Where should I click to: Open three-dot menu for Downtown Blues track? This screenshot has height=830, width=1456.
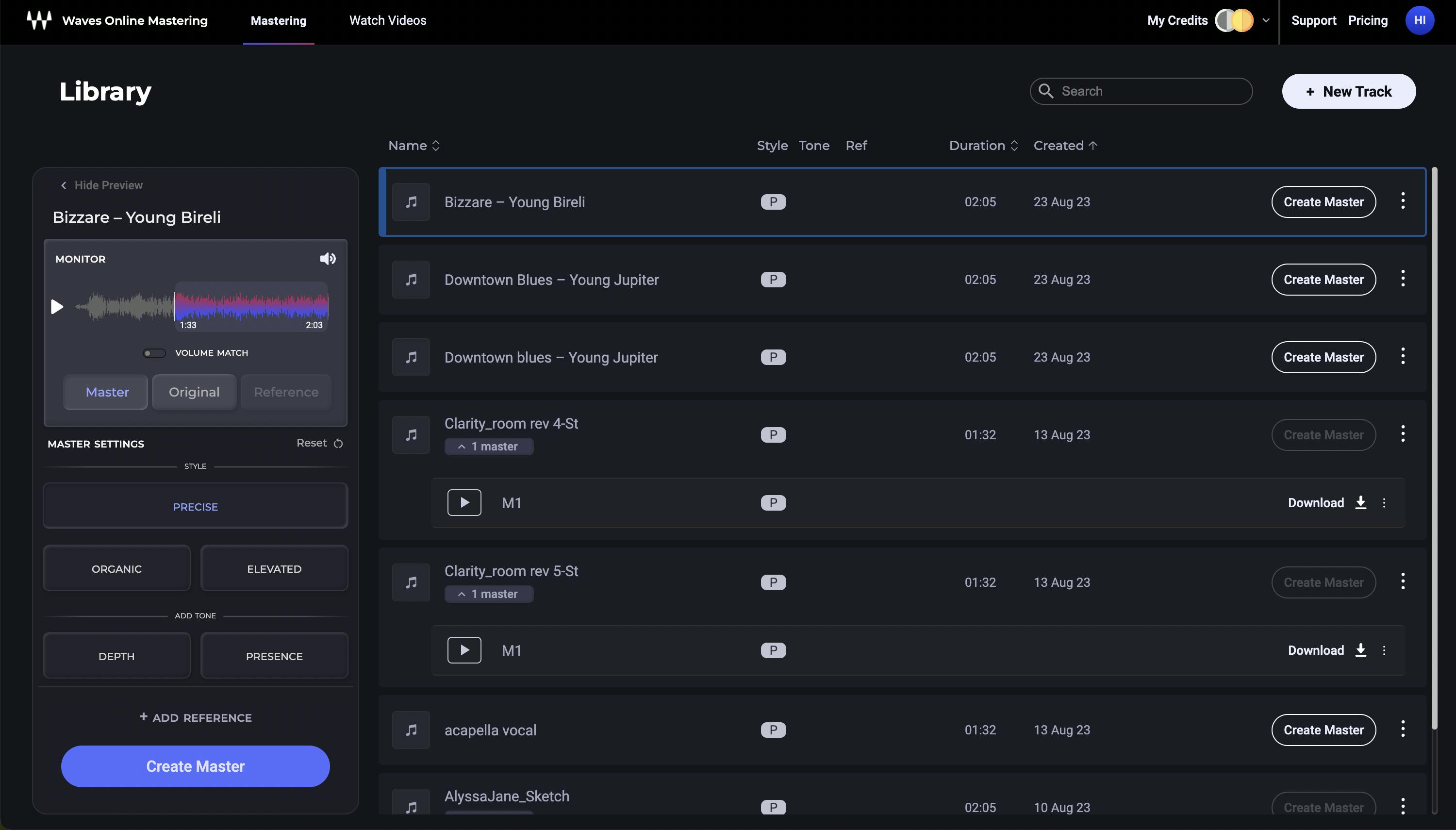click(1403, 279)
